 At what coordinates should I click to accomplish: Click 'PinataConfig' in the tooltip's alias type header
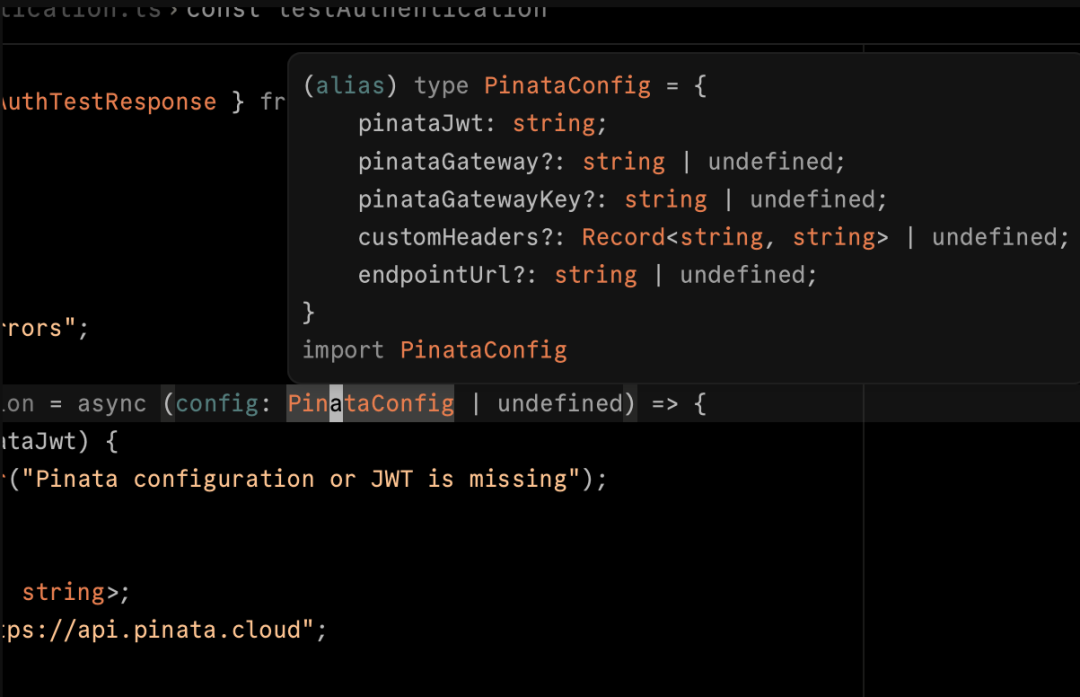[567, 86]
